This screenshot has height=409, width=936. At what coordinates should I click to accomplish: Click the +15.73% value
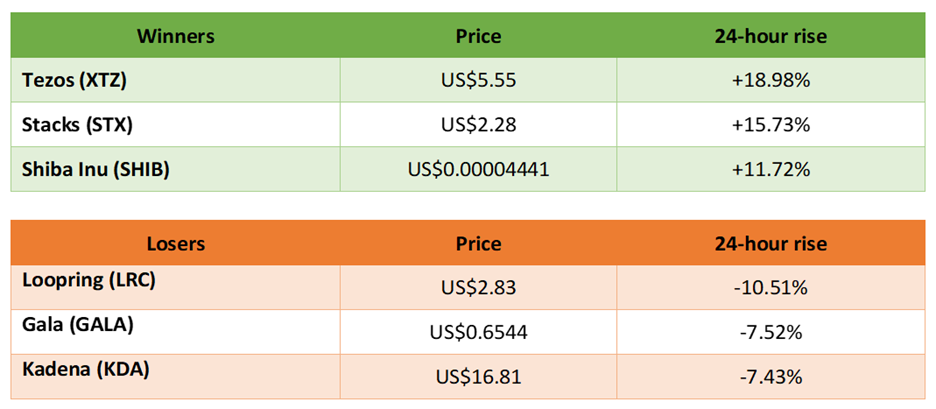click(771, 125)
